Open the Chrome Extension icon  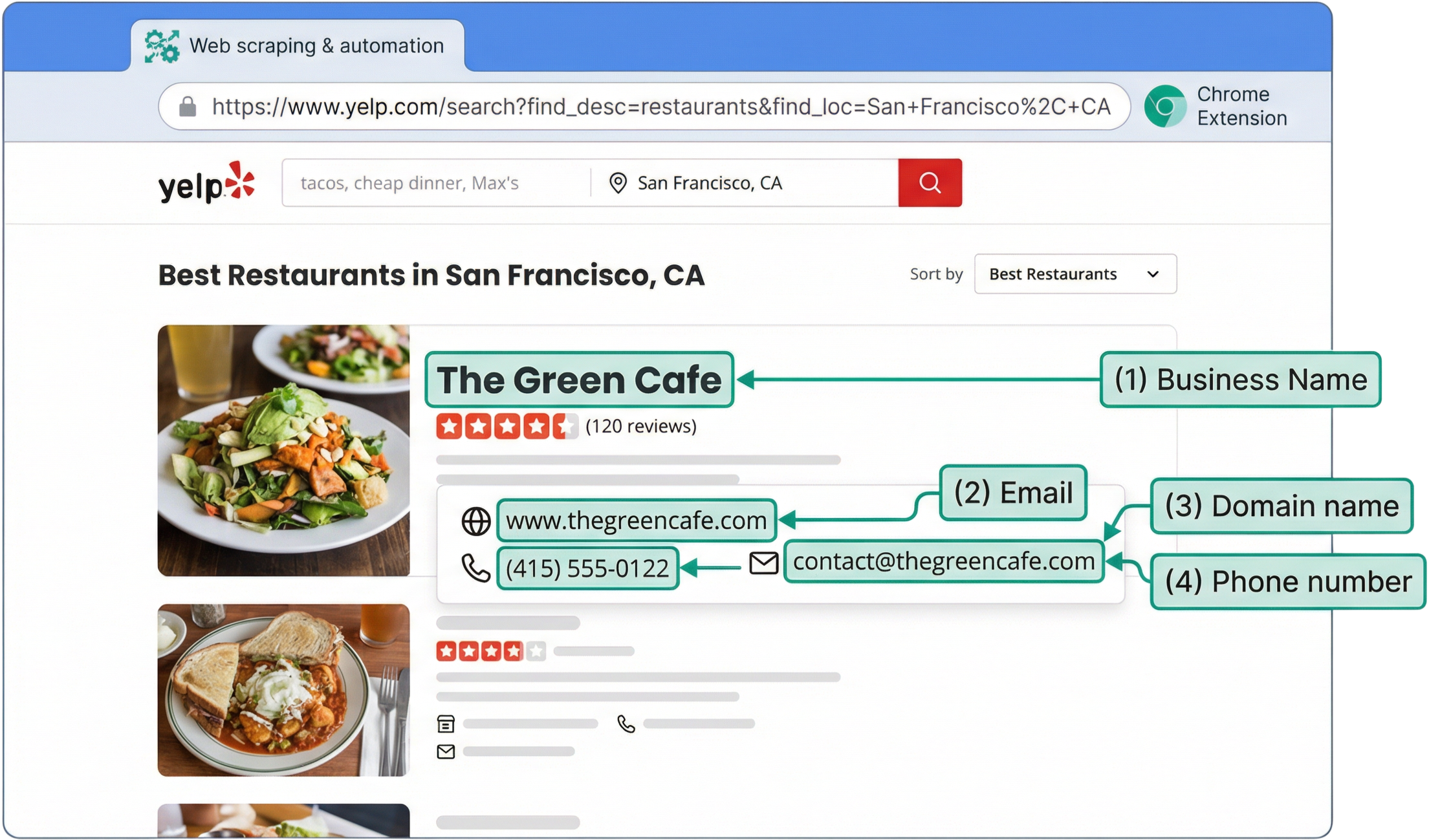[1165, 106]
